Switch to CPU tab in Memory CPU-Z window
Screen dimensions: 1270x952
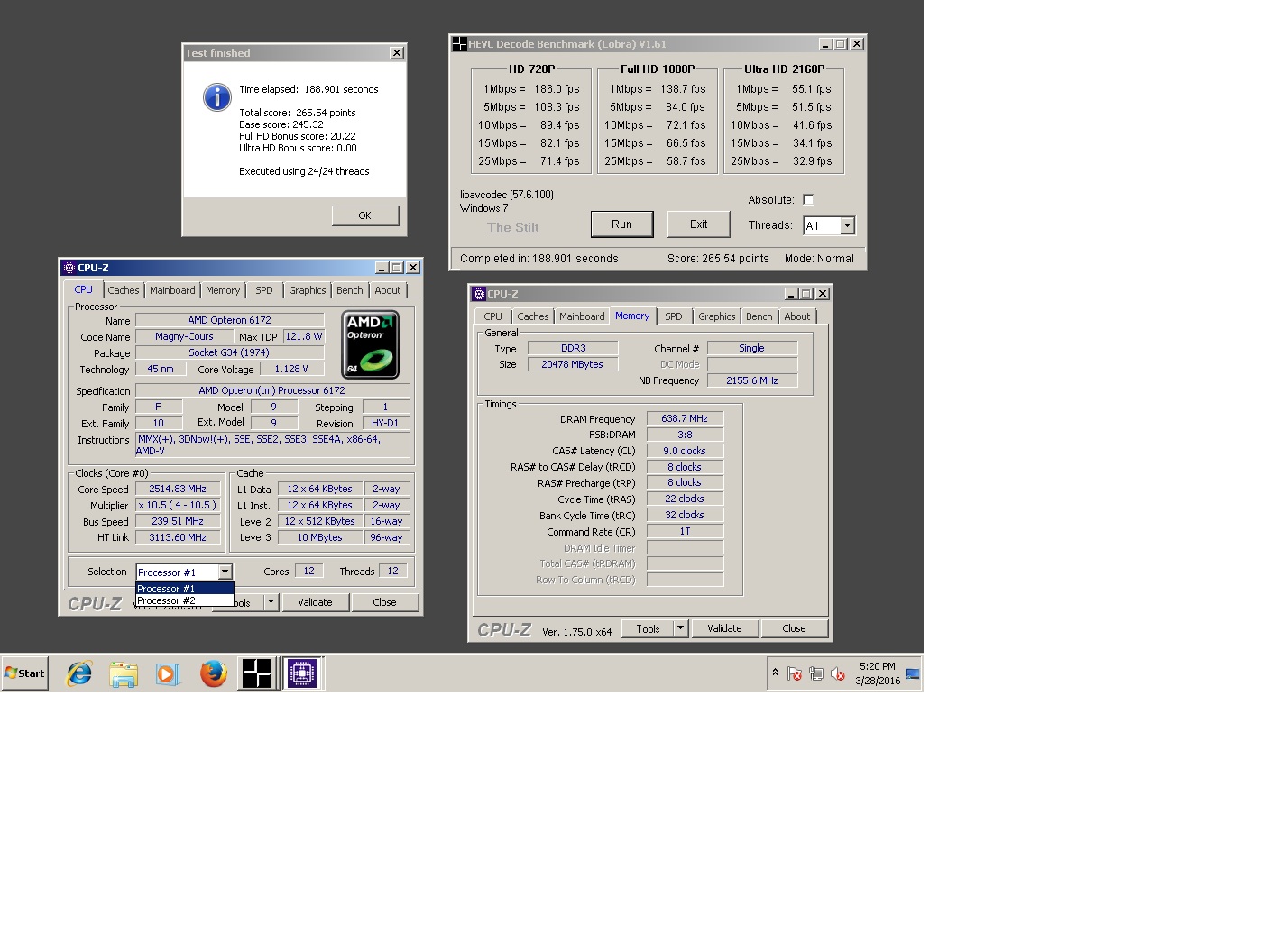tap(492, 316)
